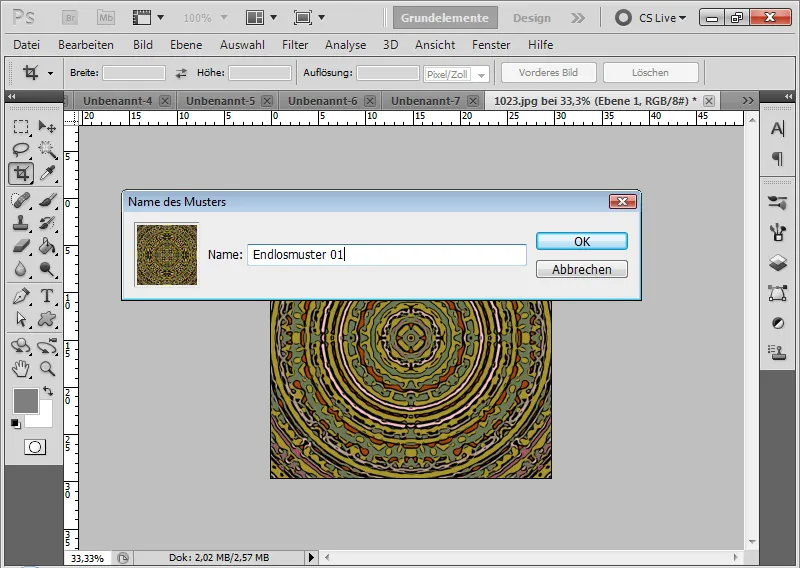Open the Datei menu
The image size is (800, 568).
click(27, 45)
